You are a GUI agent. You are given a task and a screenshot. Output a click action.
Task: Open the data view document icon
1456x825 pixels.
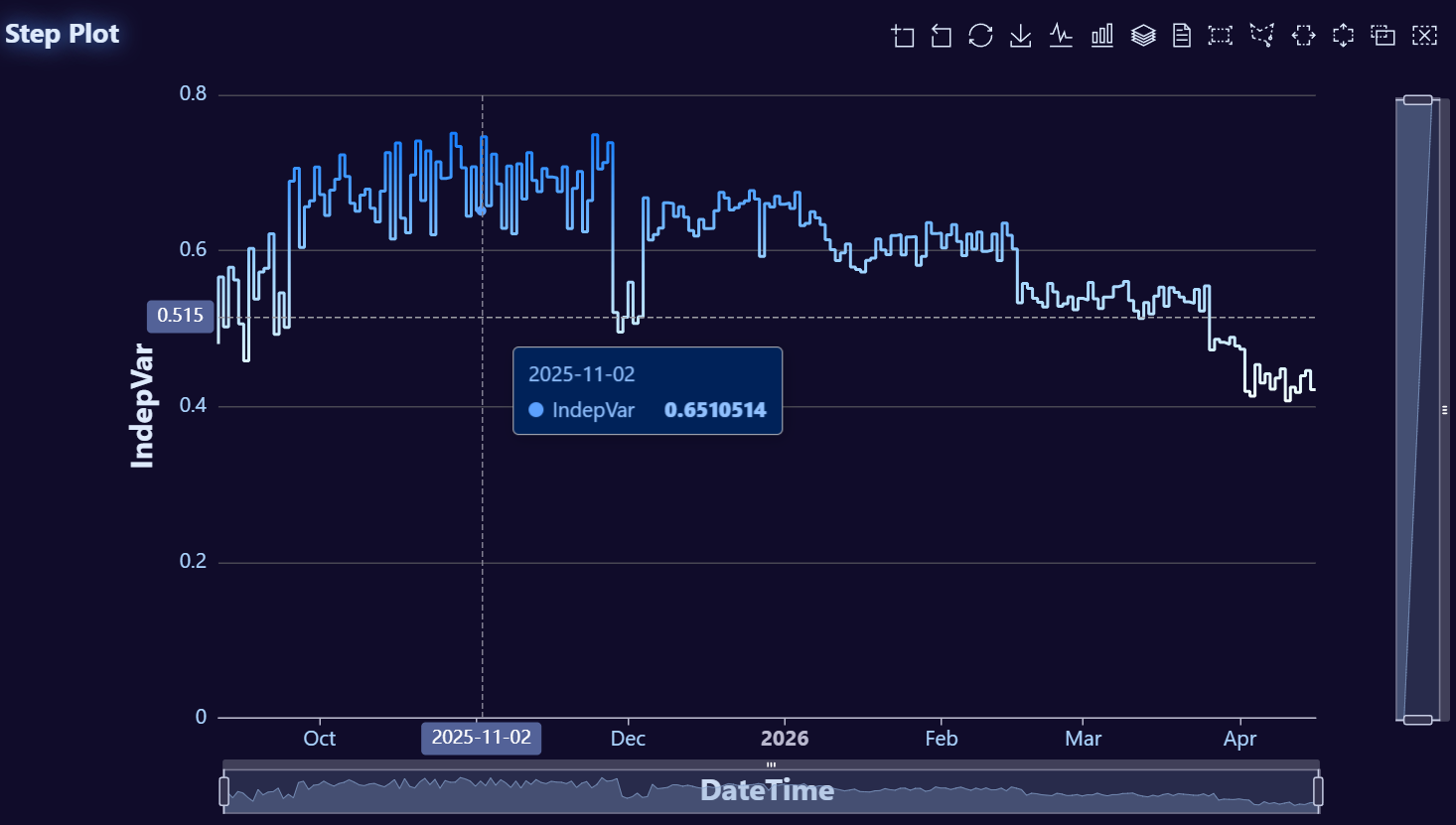[1182, 36]
